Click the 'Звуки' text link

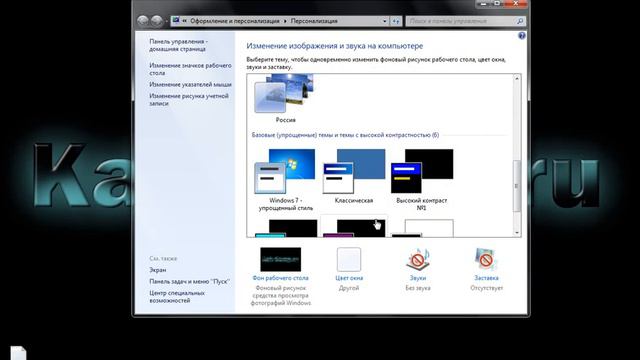[x=418, y=278]
